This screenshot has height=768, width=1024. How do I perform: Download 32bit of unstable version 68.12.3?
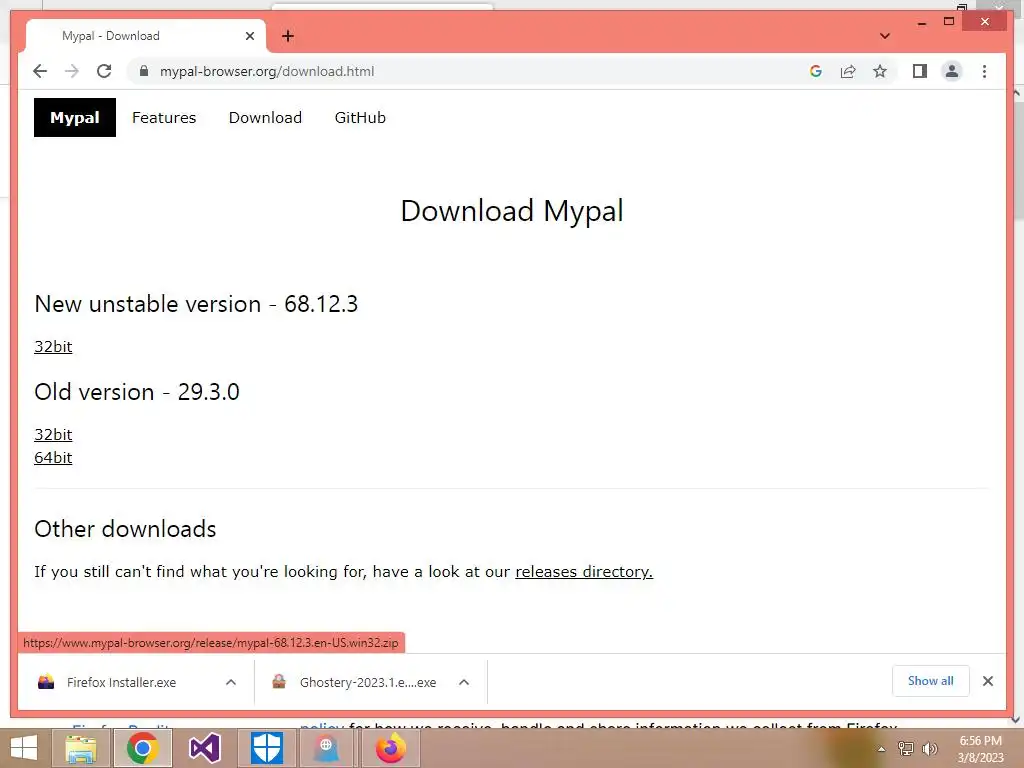pyautogui.click(x=53, y=346)
